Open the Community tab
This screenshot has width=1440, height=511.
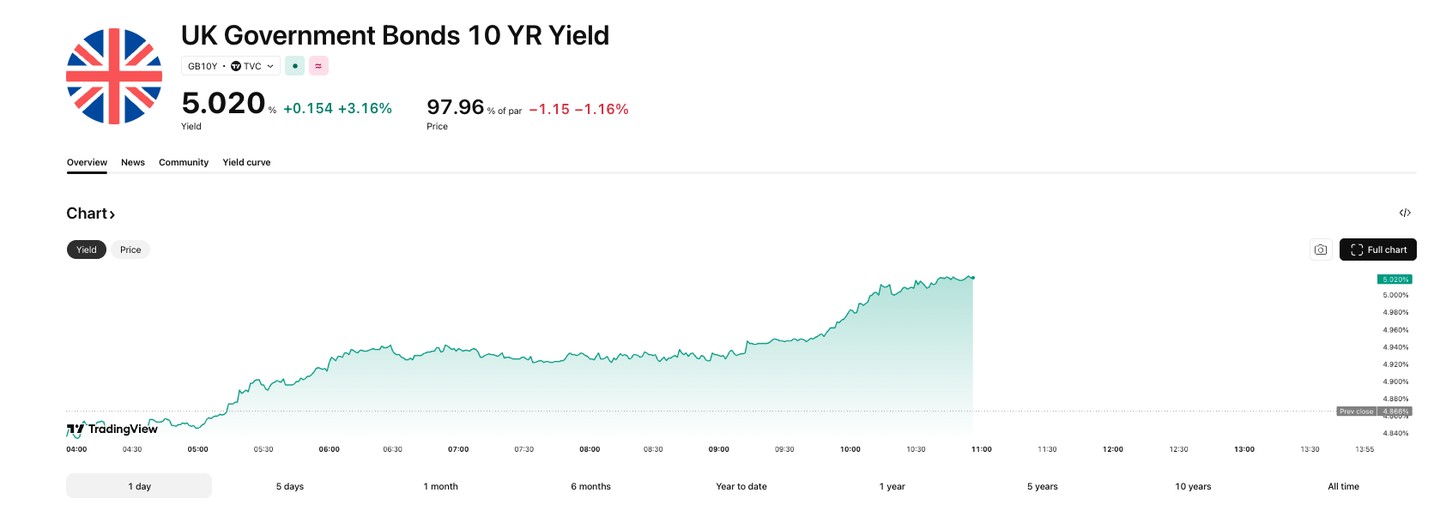(x=184, y=162)
